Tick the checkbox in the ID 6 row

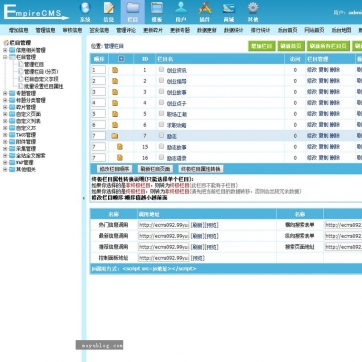coord(161,124)
